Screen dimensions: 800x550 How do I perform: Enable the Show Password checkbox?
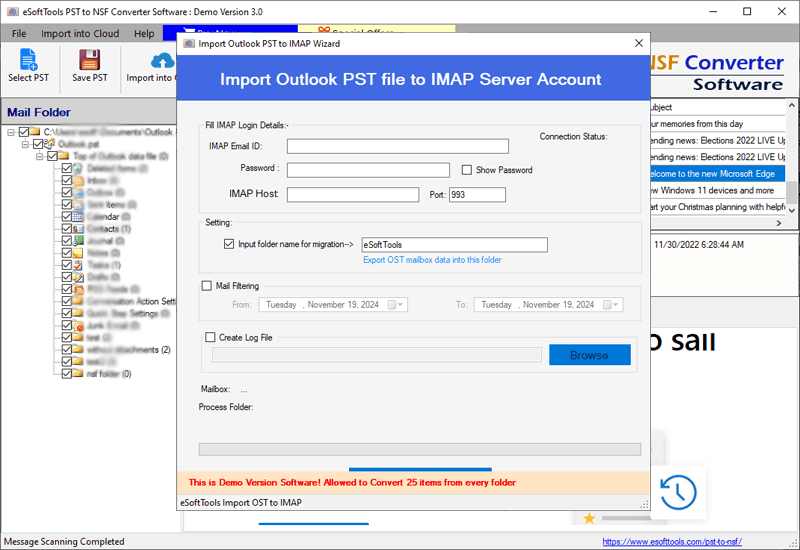[467, 170]
